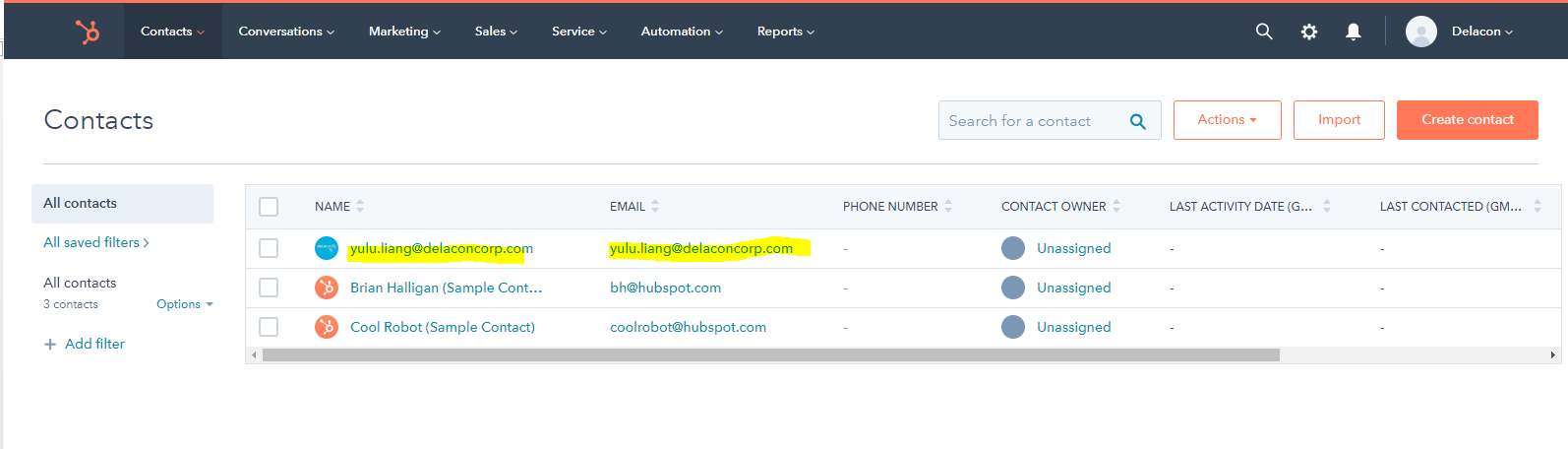
Task: Sort by LAST CONTACTED column arrows
Action: [1538, 206]
